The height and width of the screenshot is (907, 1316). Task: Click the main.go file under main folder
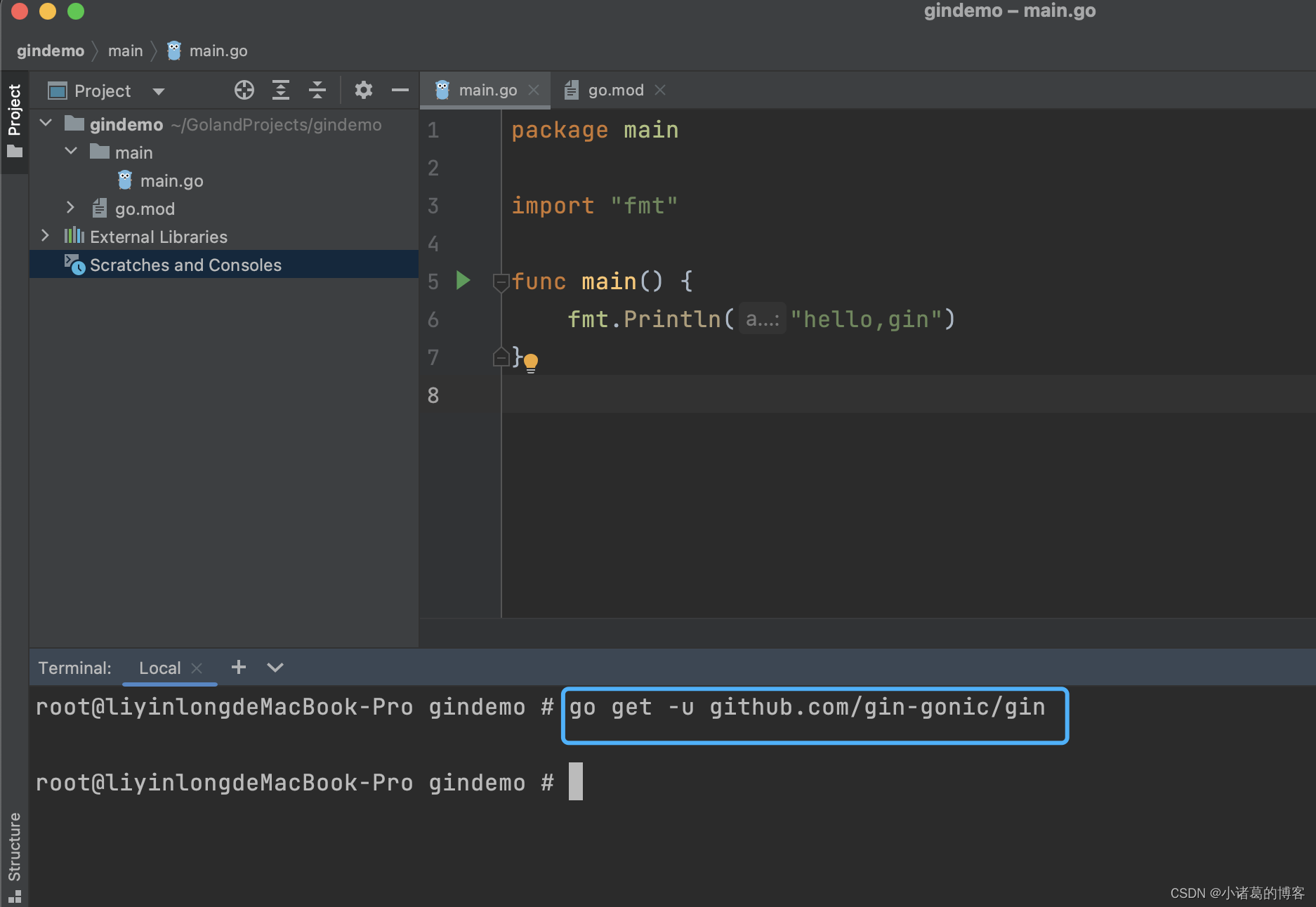click(x=171, y=180)
